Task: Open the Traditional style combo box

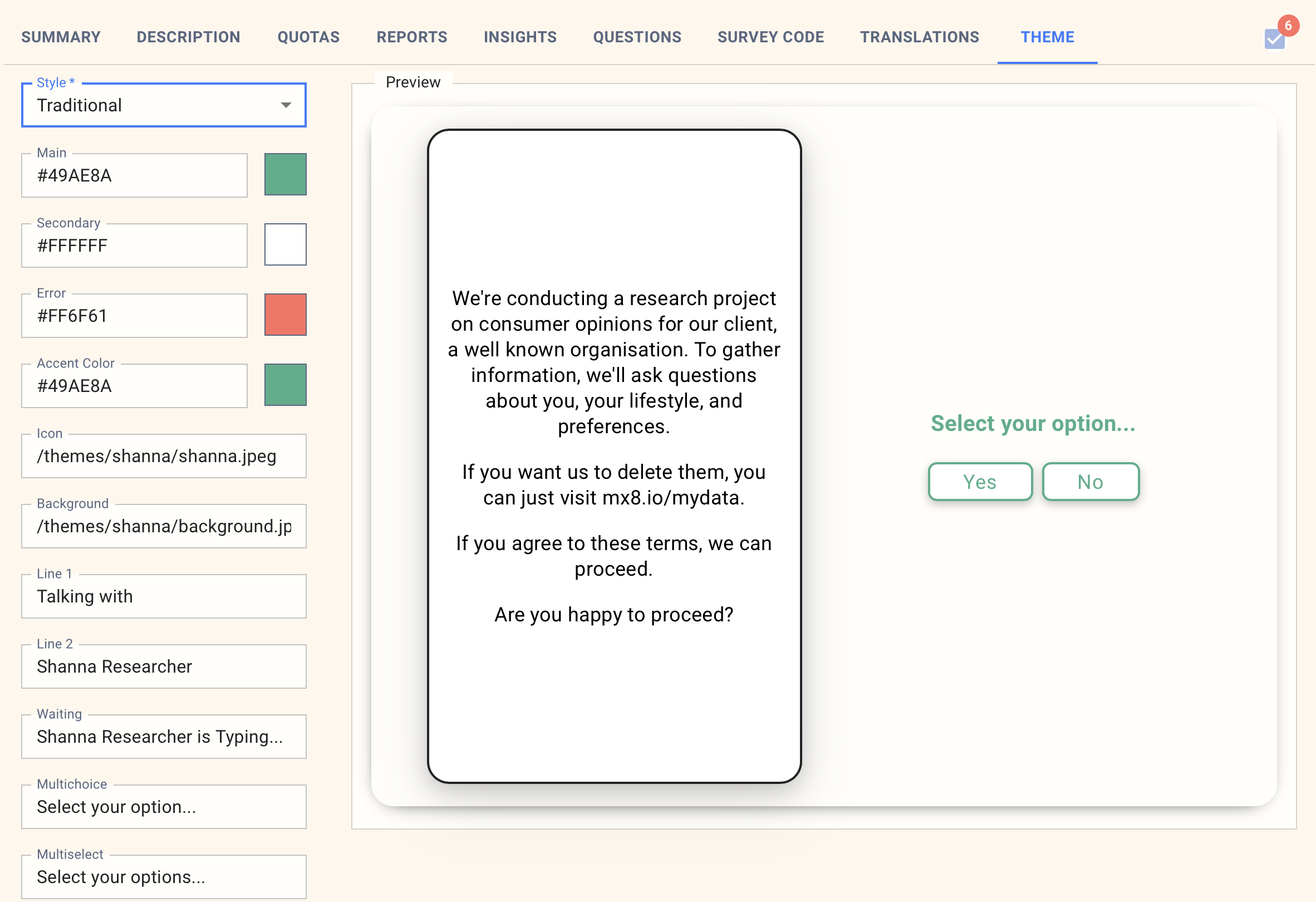Action: pos(153,105)
